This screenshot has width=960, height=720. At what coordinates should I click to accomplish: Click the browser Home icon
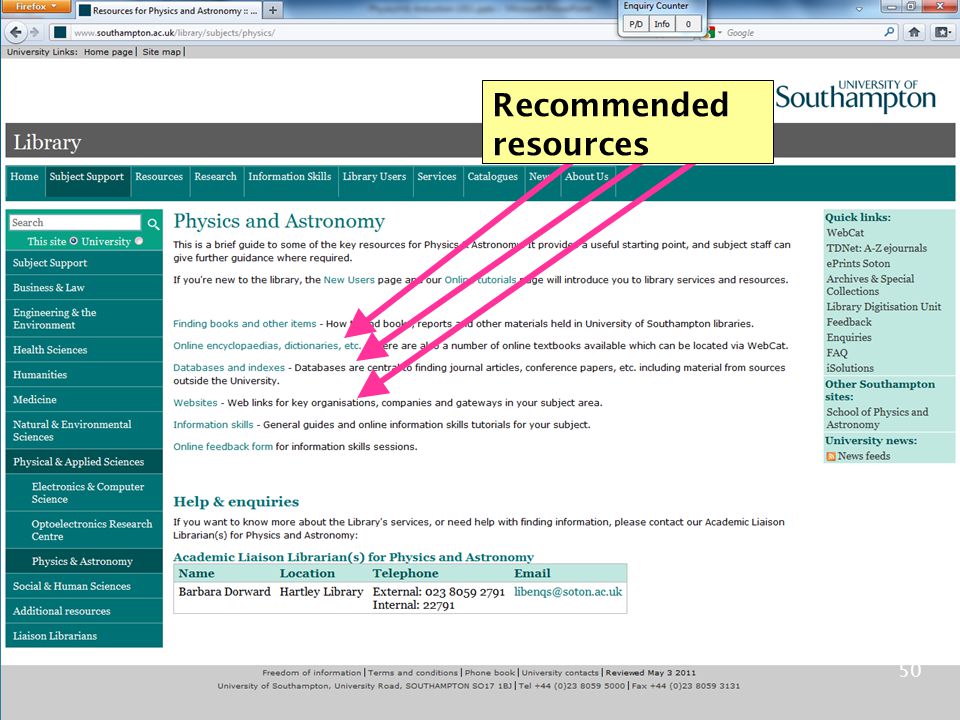pos(914,32)
